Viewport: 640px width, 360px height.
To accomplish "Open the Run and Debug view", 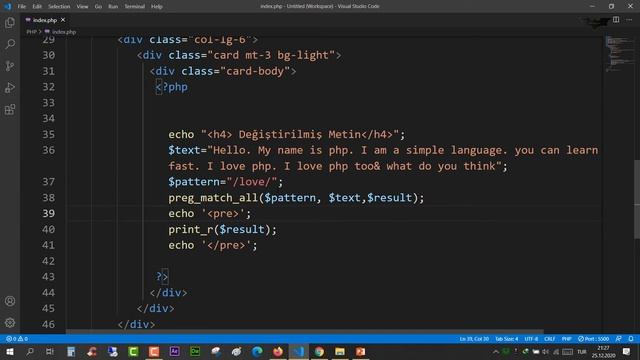I will coord(10,88).
